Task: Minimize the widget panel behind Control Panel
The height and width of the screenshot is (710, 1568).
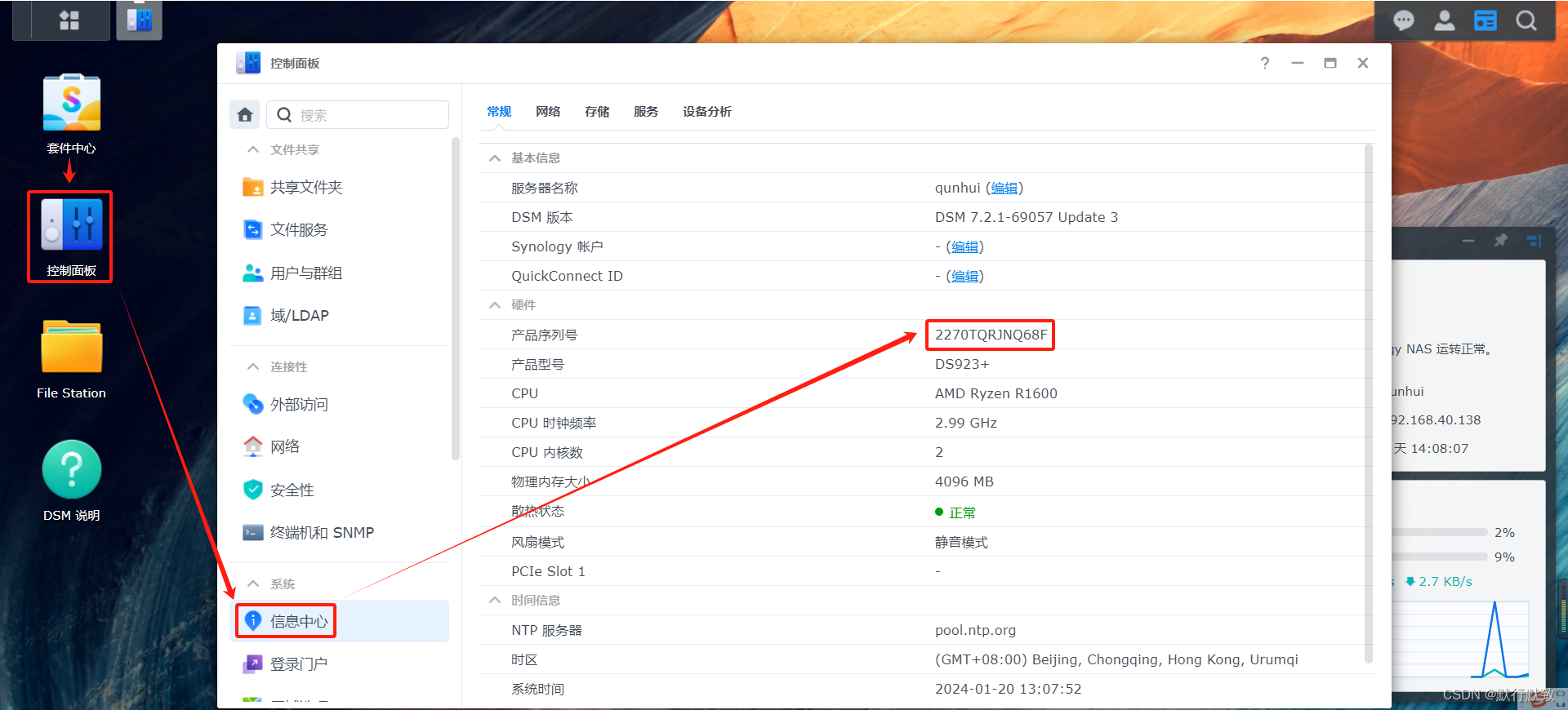Action: [x=1468, y=241]
